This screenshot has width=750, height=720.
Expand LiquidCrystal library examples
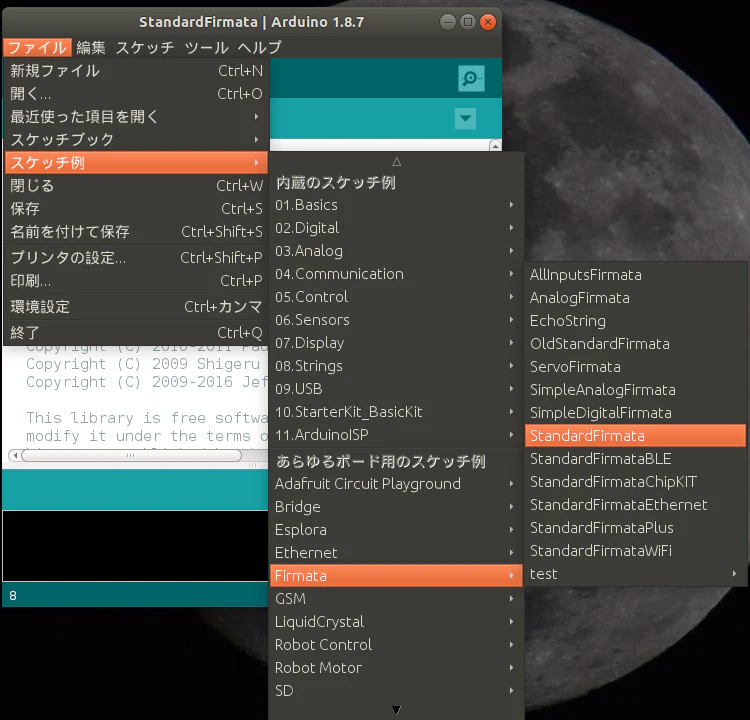point(396,621)
